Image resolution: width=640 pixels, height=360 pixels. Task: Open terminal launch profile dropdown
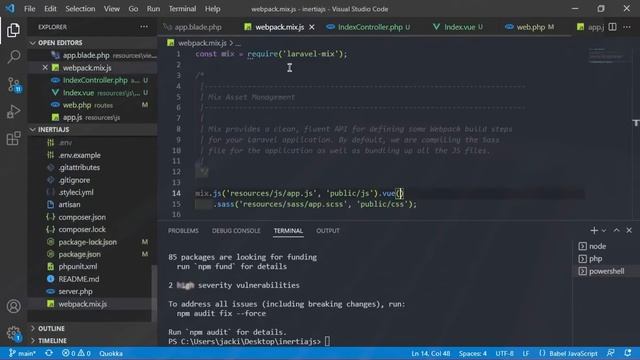point(604,231)
